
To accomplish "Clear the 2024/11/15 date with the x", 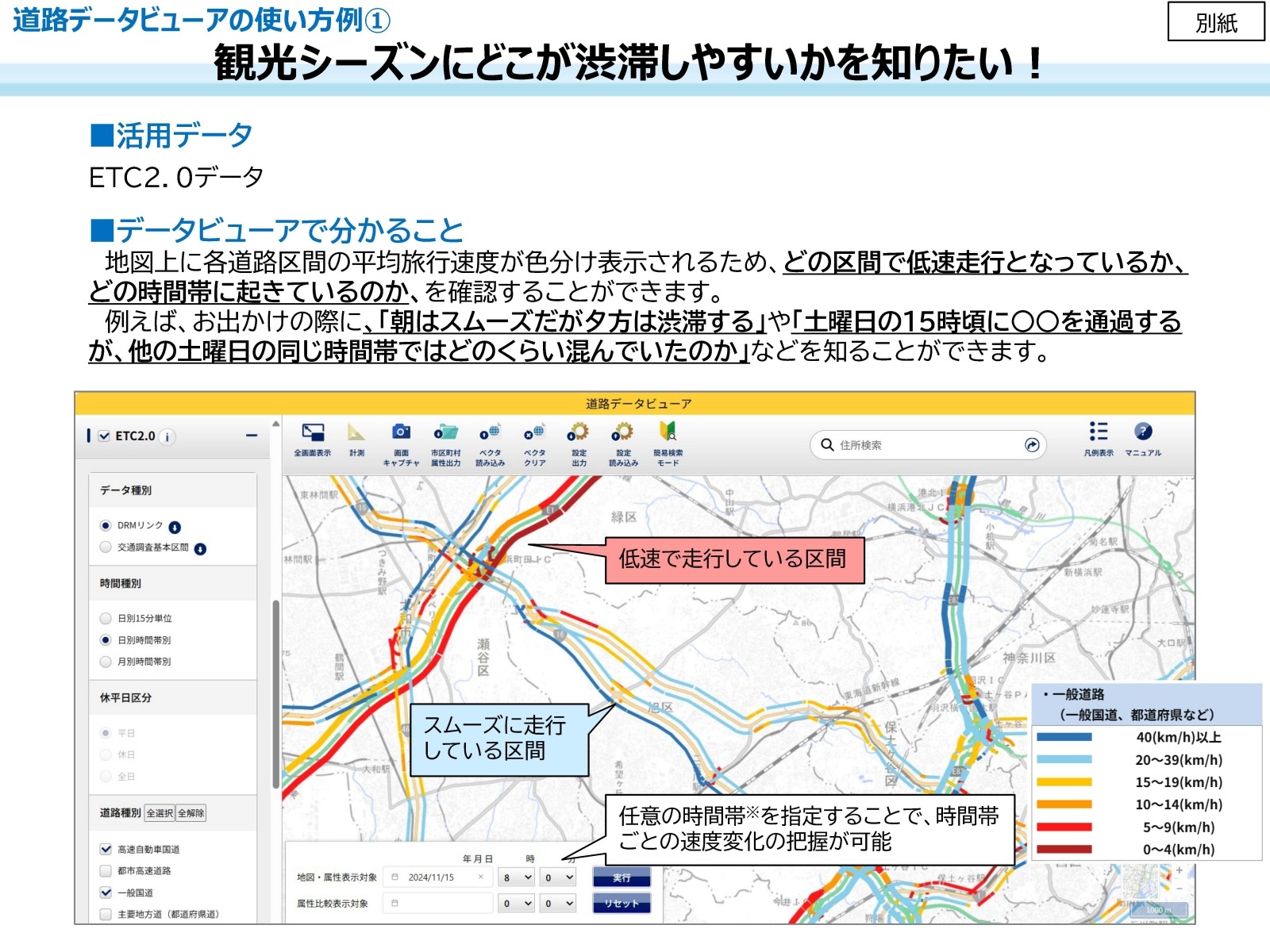I will pos(480,877).
